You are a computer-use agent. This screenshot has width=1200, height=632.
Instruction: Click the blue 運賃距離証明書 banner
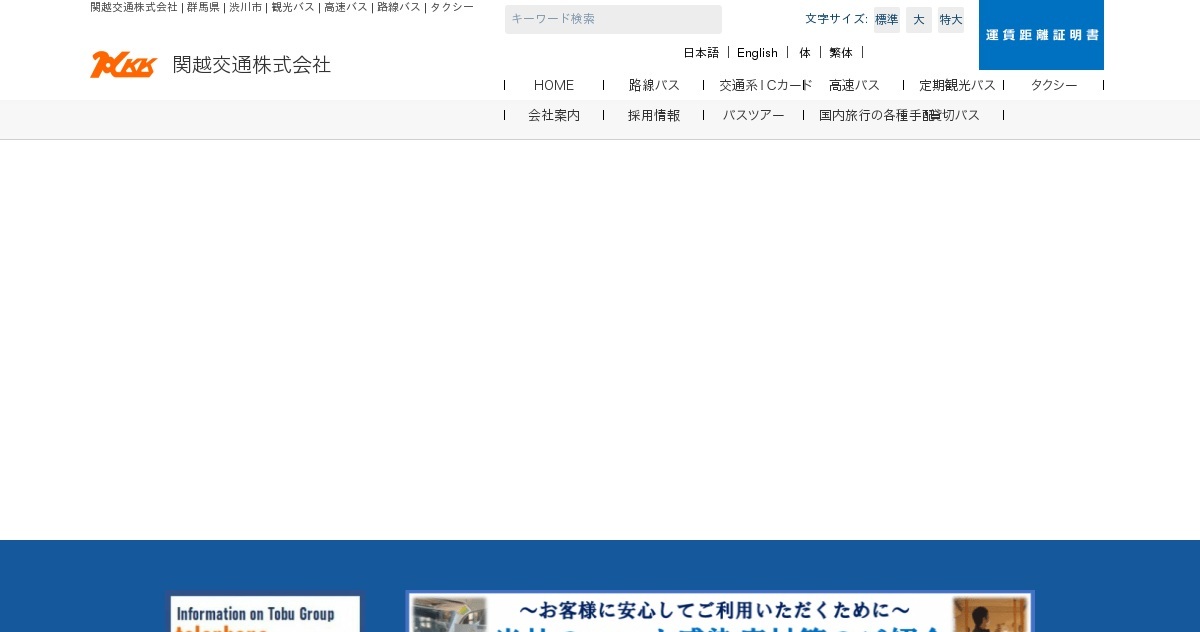coord(1041,35)
